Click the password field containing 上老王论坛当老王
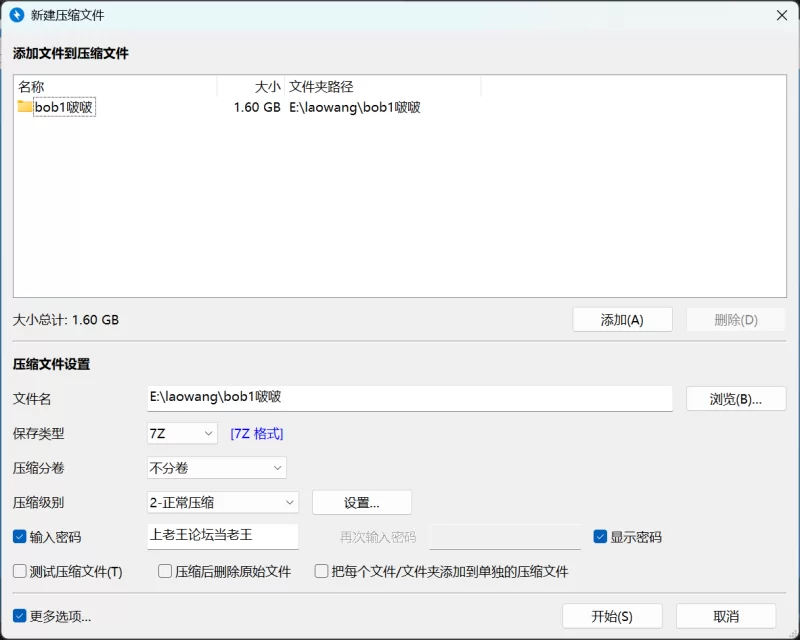The image size is (800, 640). (220, 537)
